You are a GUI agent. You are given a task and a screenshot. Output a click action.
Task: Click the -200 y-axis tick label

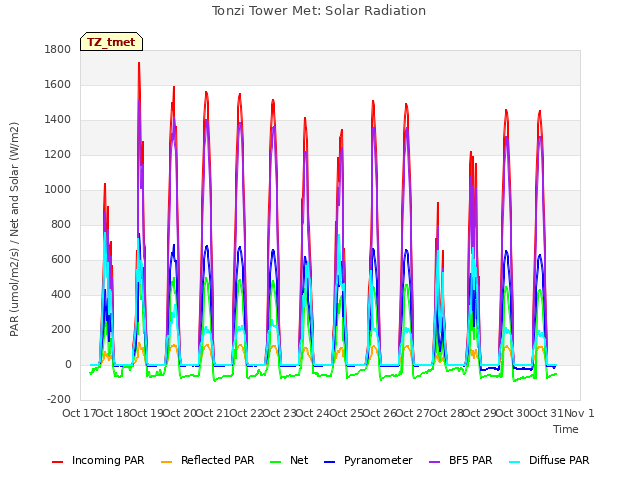(59, 399)
